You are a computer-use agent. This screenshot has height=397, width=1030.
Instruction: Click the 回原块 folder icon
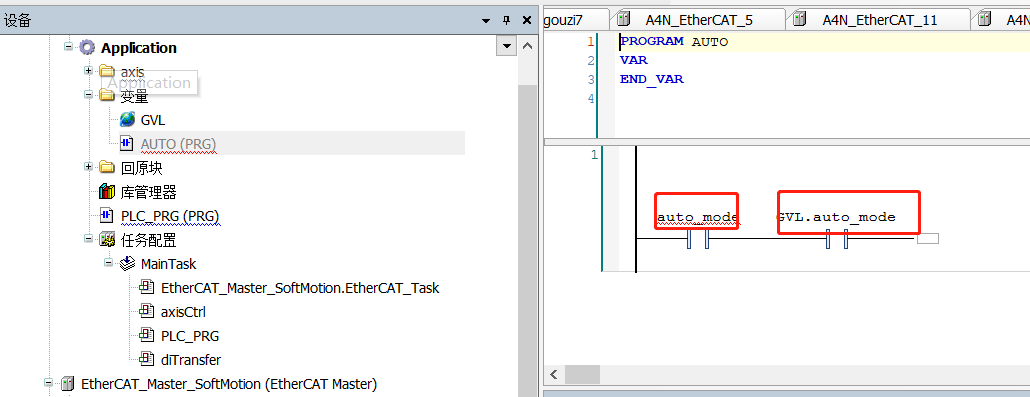coord(107,167)
